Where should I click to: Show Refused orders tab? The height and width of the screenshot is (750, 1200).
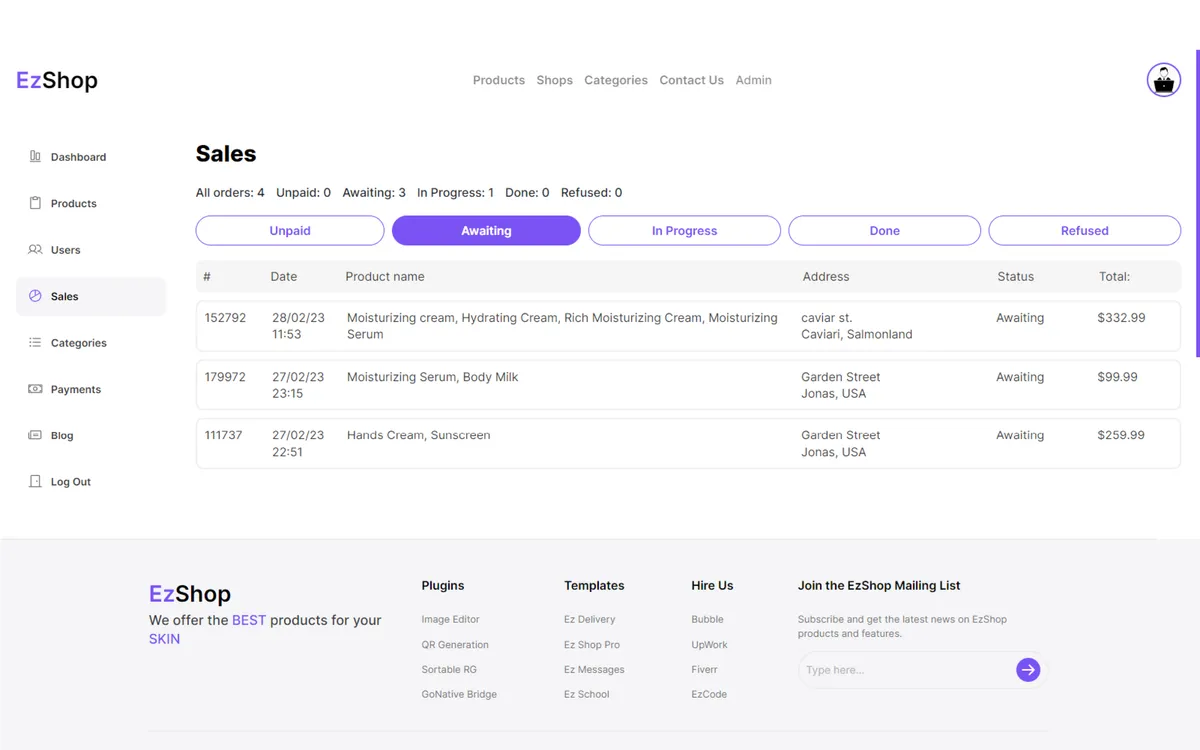pyautogui.click(x=1085, y=230)
